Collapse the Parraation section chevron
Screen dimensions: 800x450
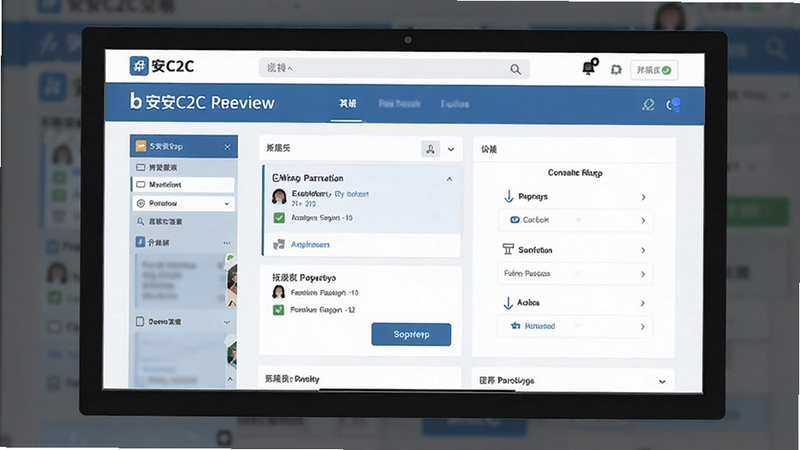[449, 179]
